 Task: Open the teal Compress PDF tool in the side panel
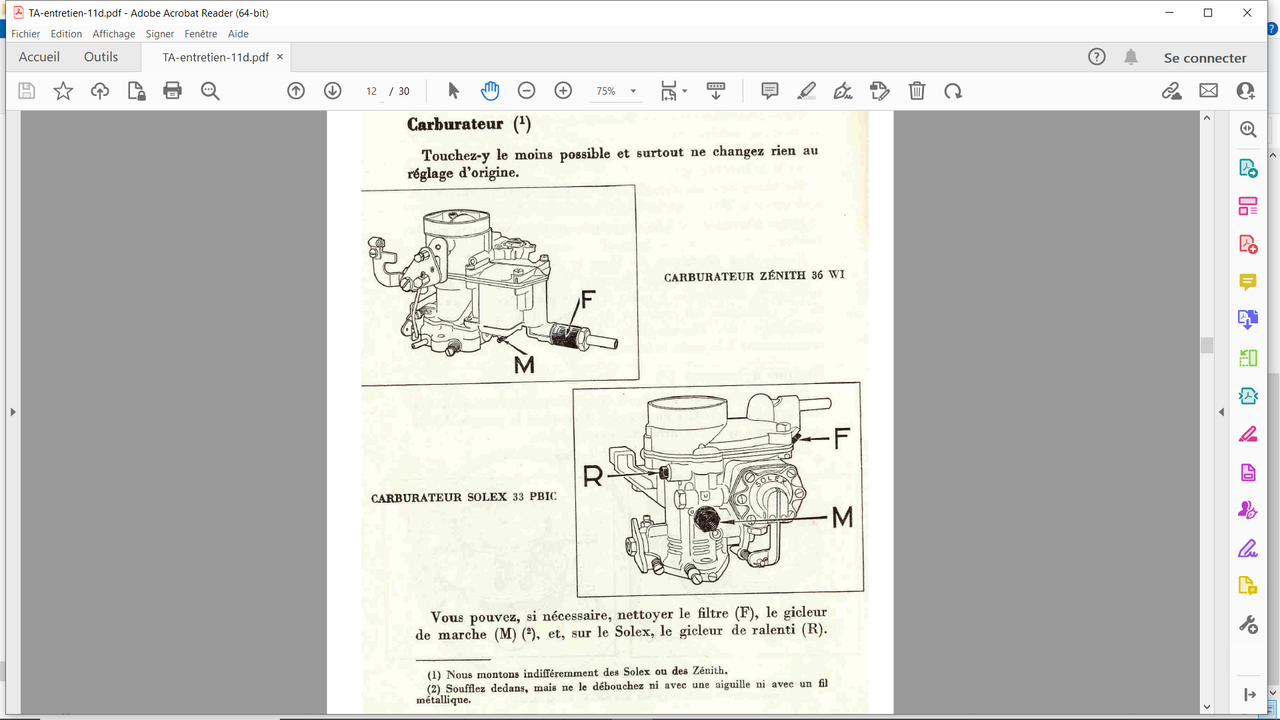point(1248,396)
